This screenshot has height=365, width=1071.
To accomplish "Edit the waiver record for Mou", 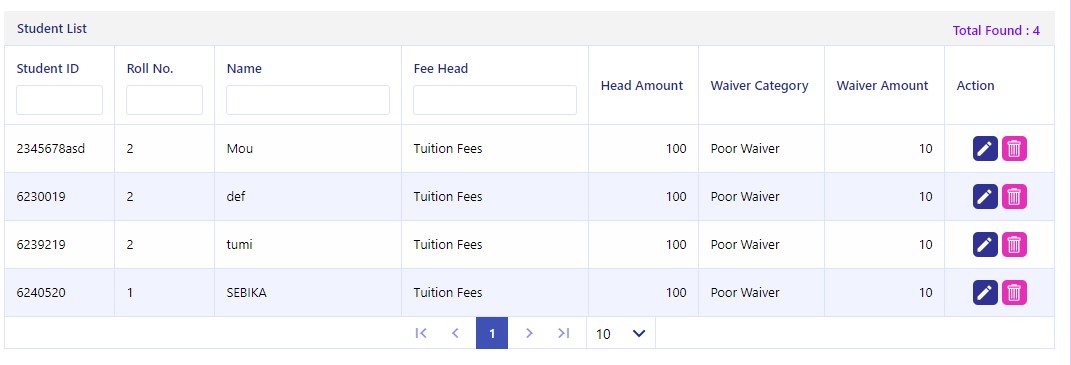I will (x=985, y=148).
